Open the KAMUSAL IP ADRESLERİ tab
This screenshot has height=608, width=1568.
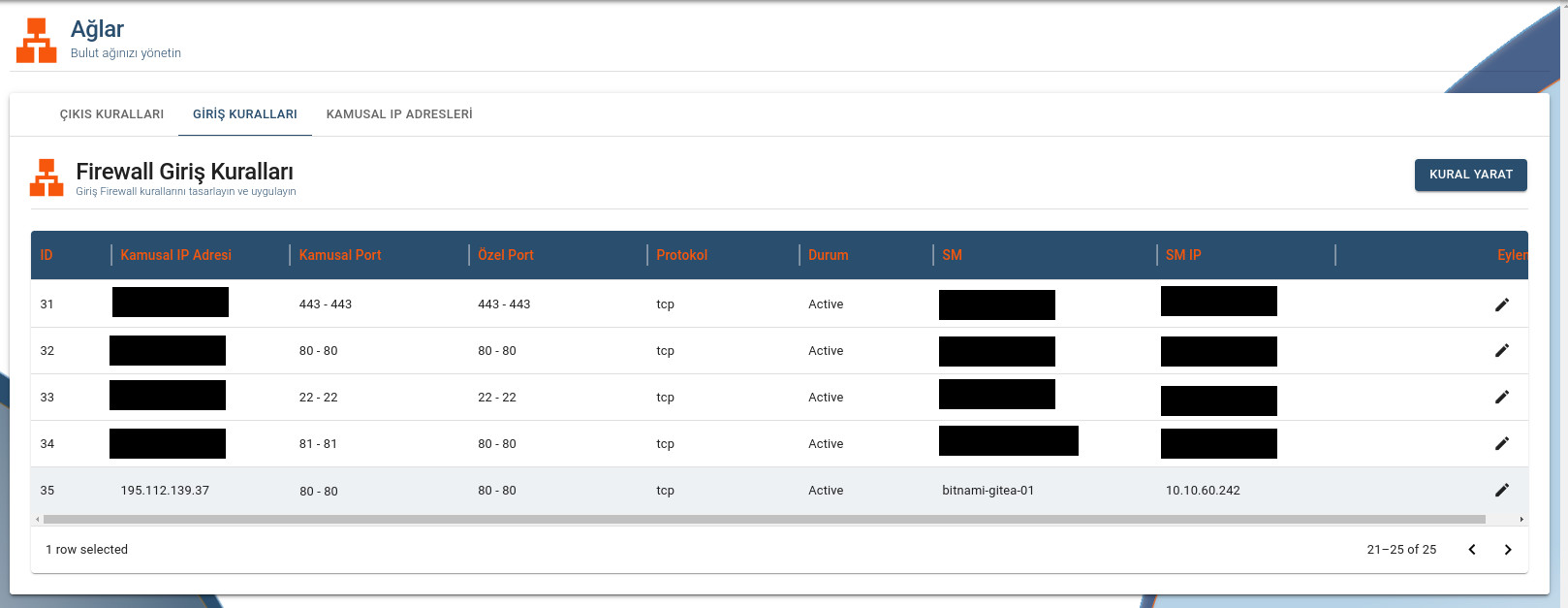(x=399, y=114)
